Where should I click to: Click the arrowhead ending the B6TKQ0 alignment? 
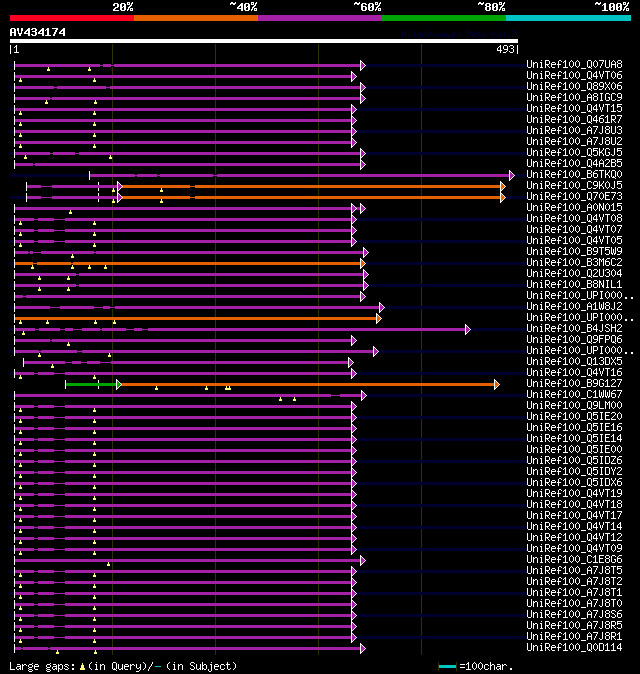click(512, 175)
